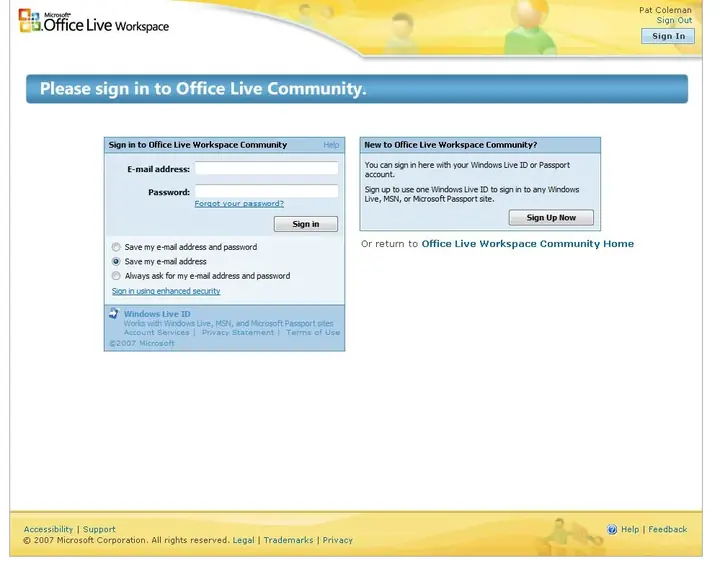Viewport: 720px width, 561px height.
Task: Click the Windows Live ID icon
Action: (x=114, y=314)
